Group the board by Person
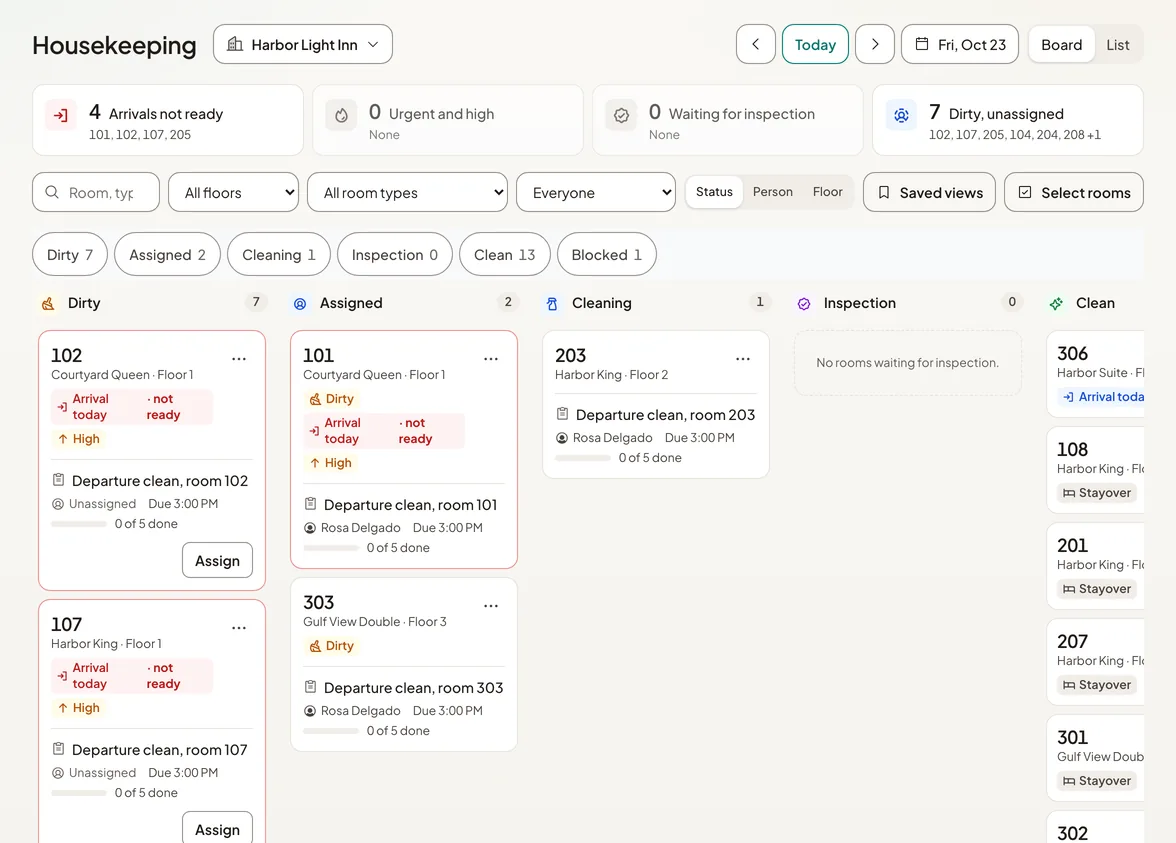1176x843 pixels. (772, 192)
